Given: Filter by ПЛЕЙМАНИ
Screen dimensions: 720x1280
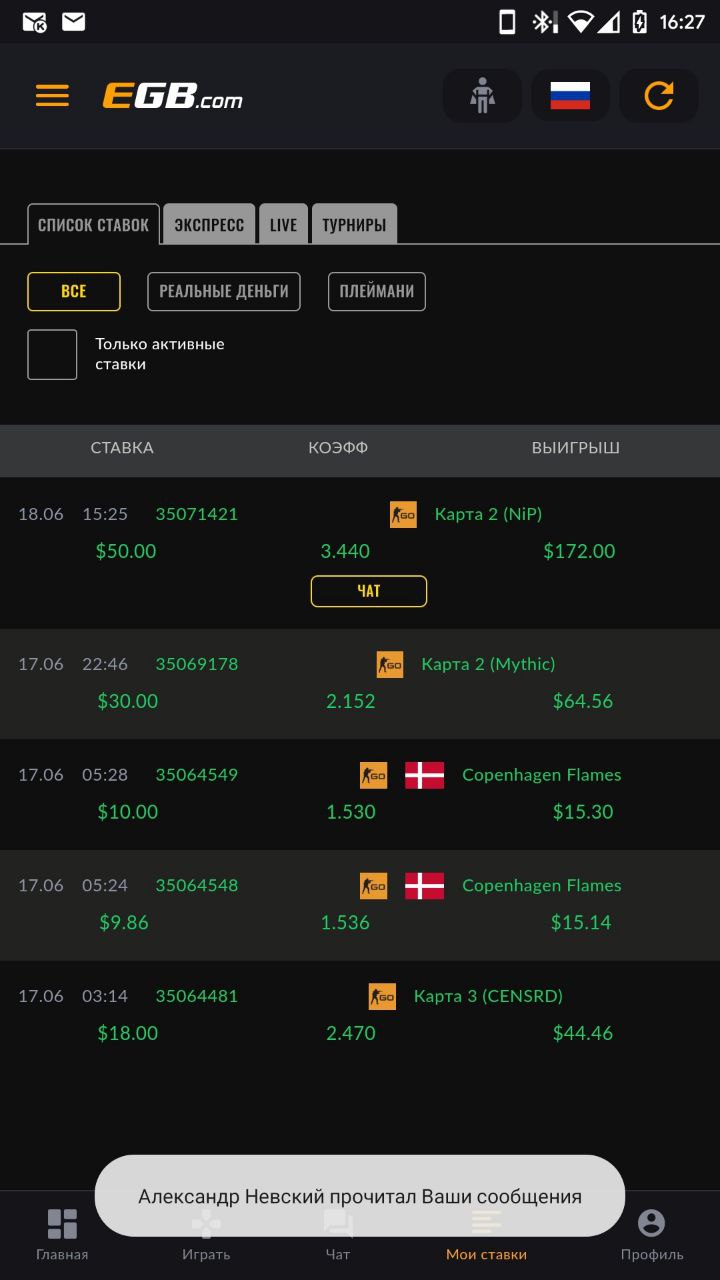Looking at the screenshot, I should pyautogui.click(x=377, y=292).
